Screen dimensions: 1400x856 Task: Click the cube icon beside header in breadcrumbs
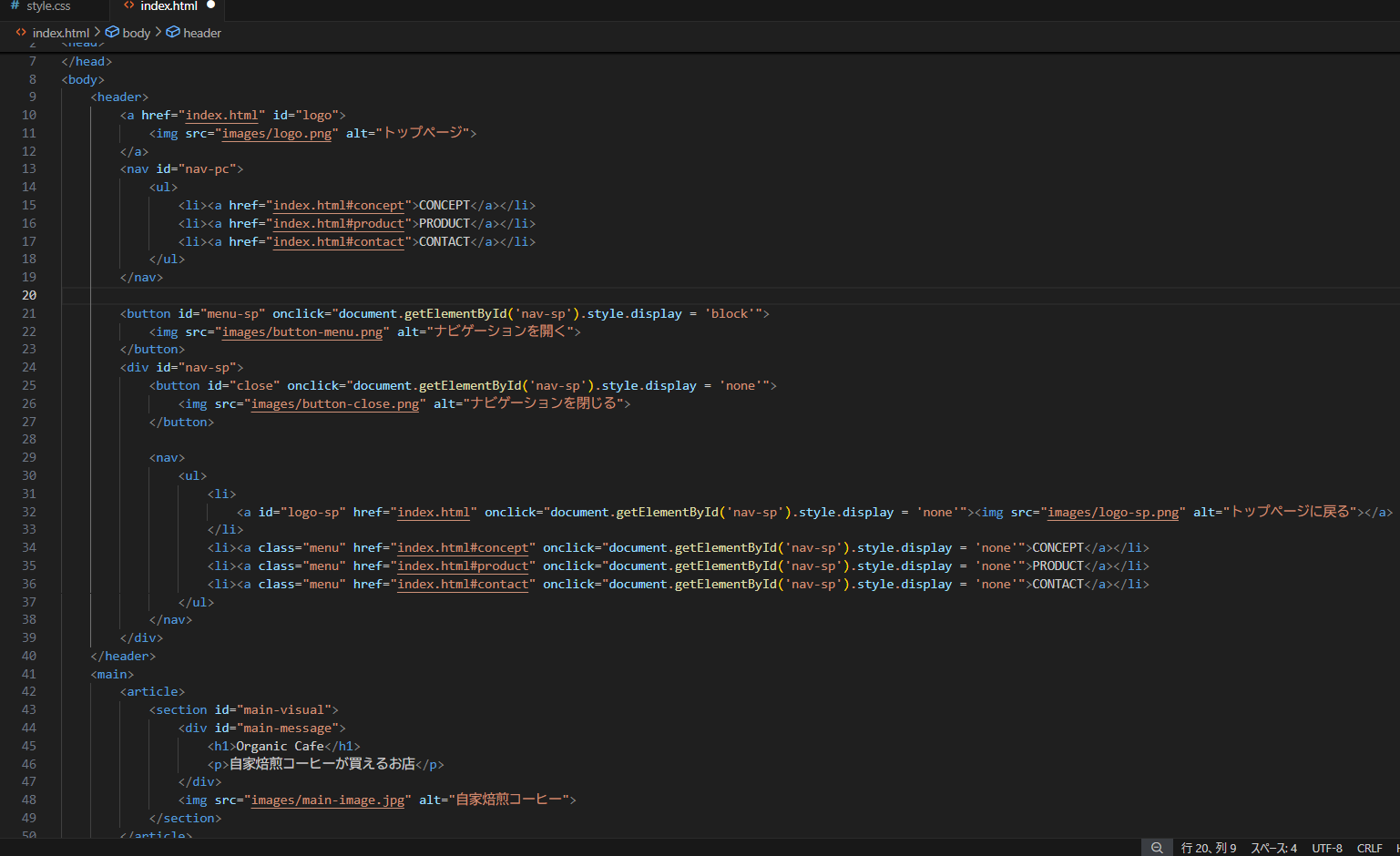pyautogui.click(x=173, y=32)
